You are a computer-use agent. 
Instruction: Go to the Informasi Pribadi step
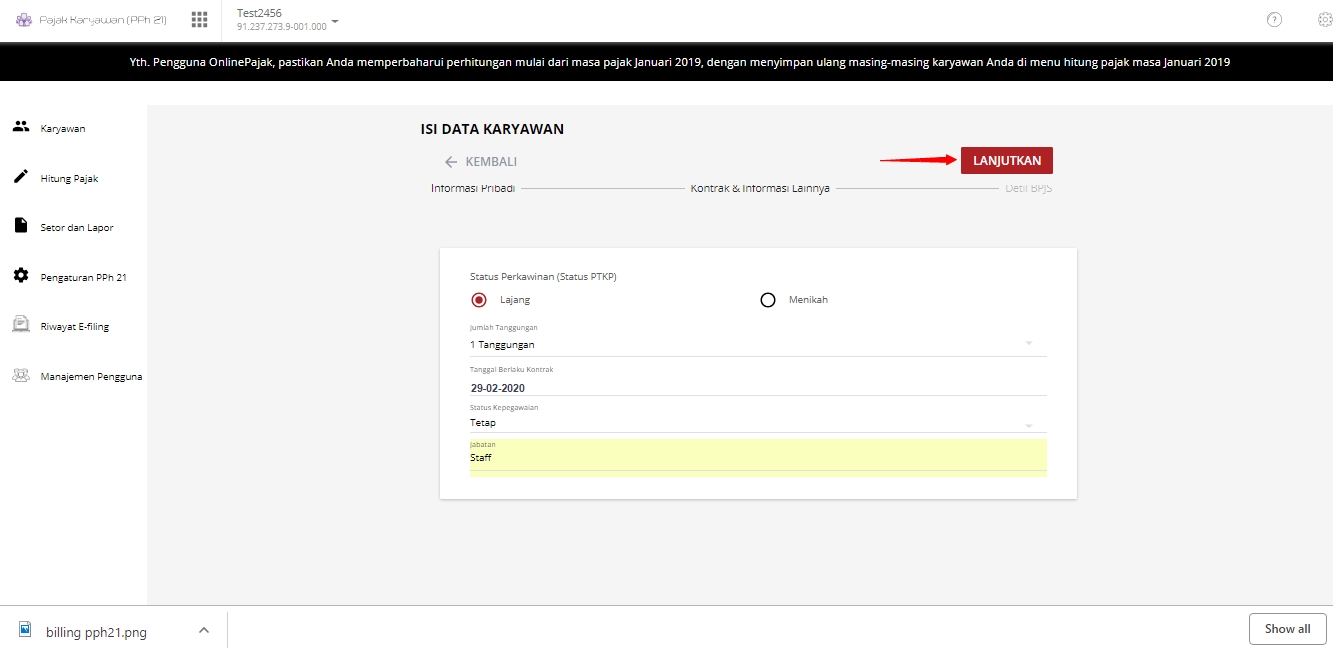point(473,188)
